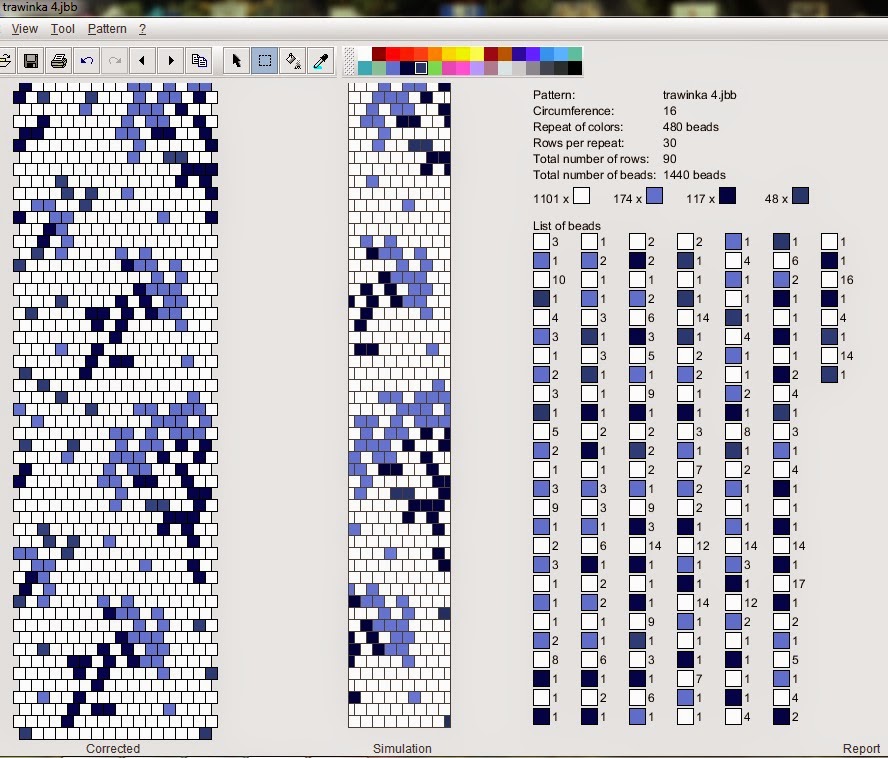Select the periwinkle blue swatch in bottom row
Screen dimensions: 888x758
(x=393, y=68)
